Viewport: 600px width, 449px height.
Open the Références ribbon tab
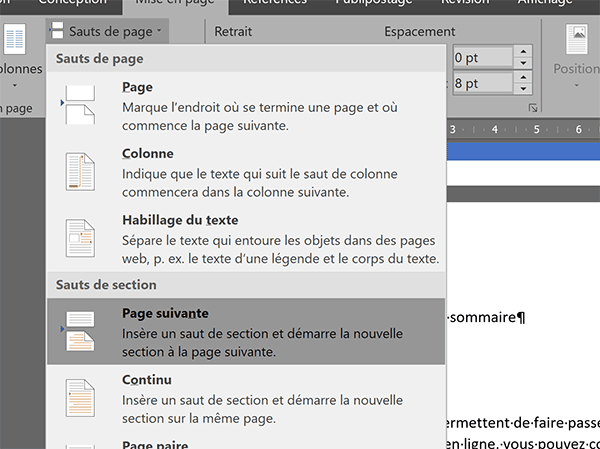point(274,3)
